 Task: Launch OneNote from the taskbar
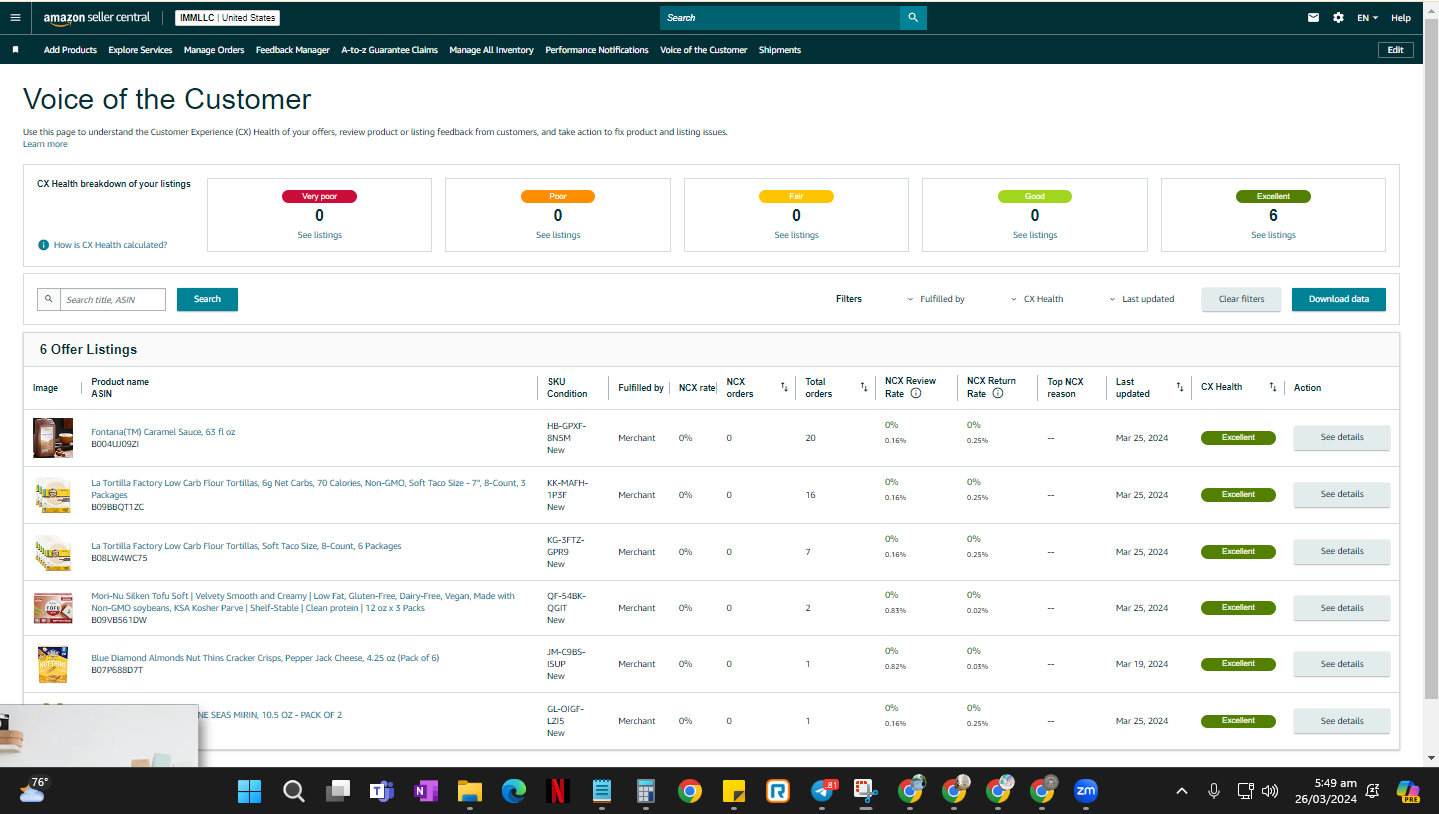pyautogui.click(x=425, y=791)
